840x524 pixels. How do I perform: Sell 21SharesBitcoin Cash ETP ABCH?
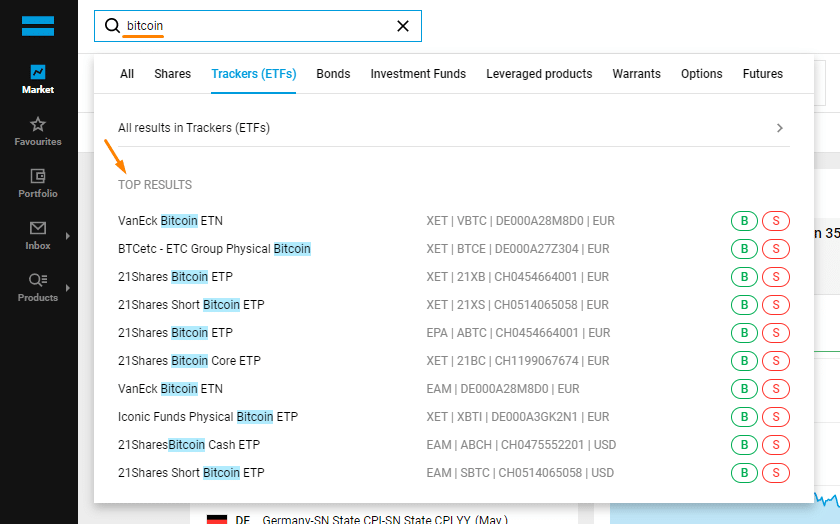(x=776, y=445)
